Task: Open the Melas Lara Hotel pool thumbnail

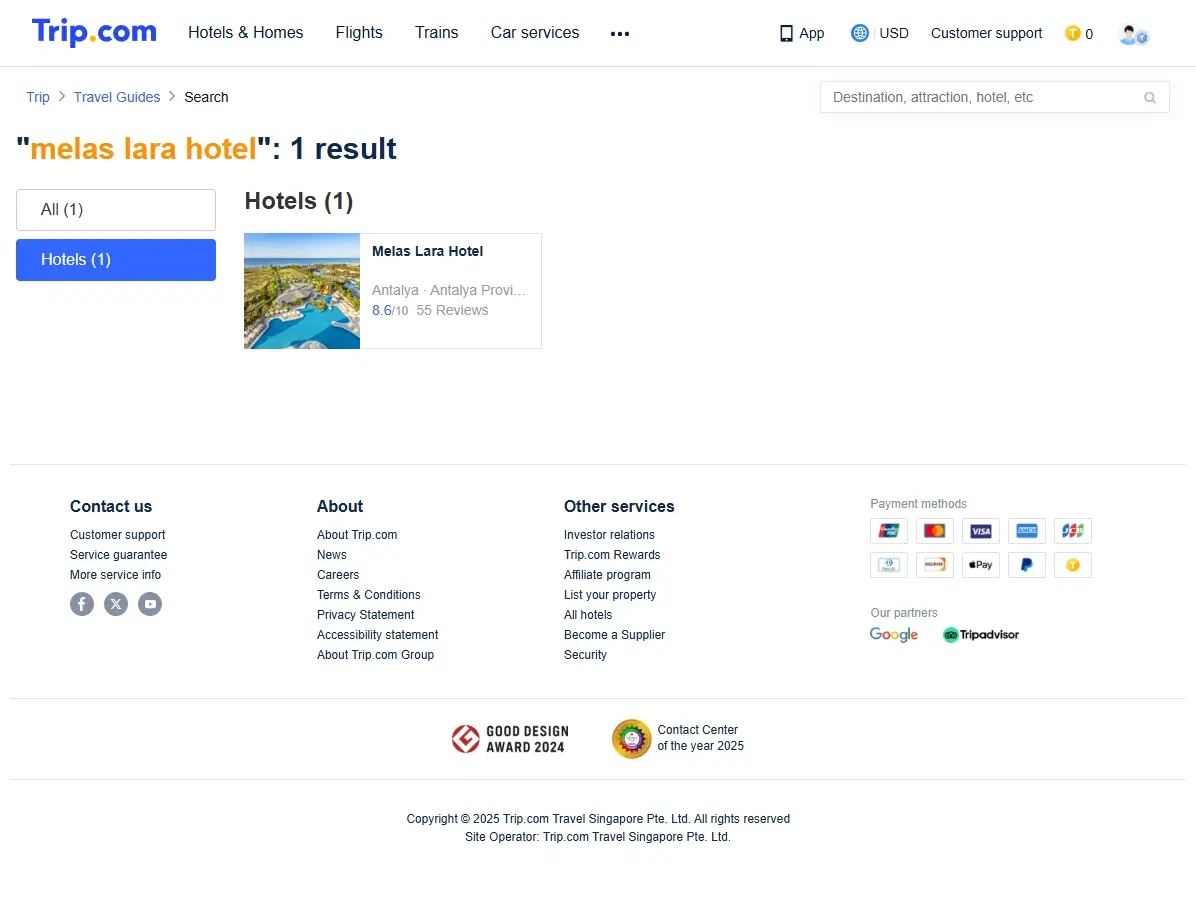Action: [302, 291]
